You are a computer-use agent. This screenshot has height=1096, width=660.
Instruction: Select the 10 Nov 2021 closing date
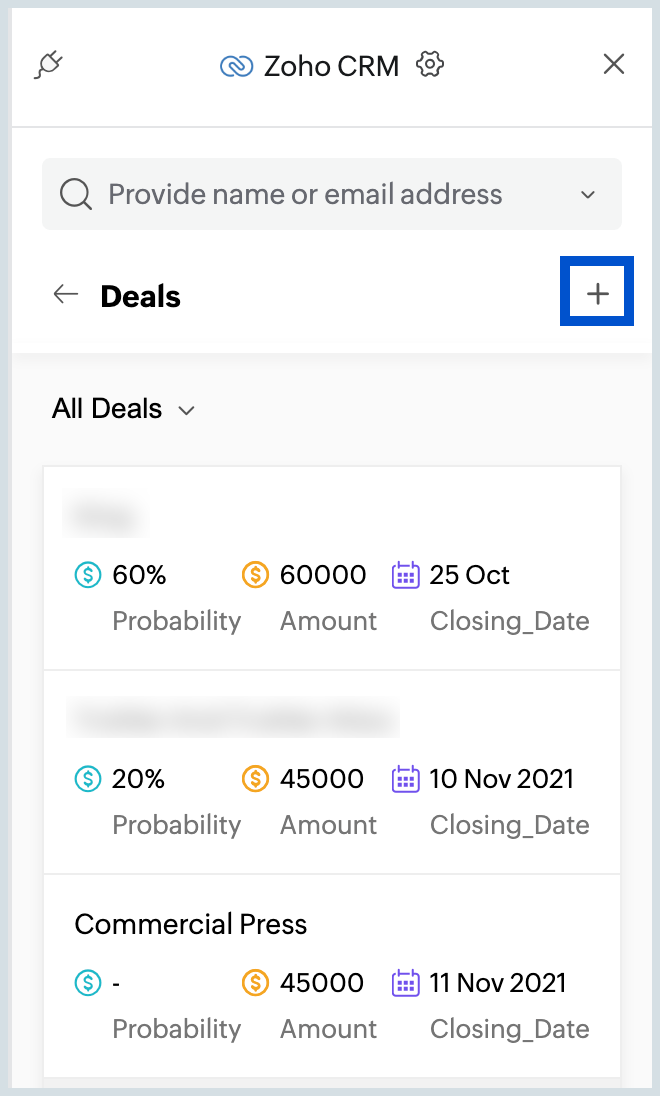point(501,779)
